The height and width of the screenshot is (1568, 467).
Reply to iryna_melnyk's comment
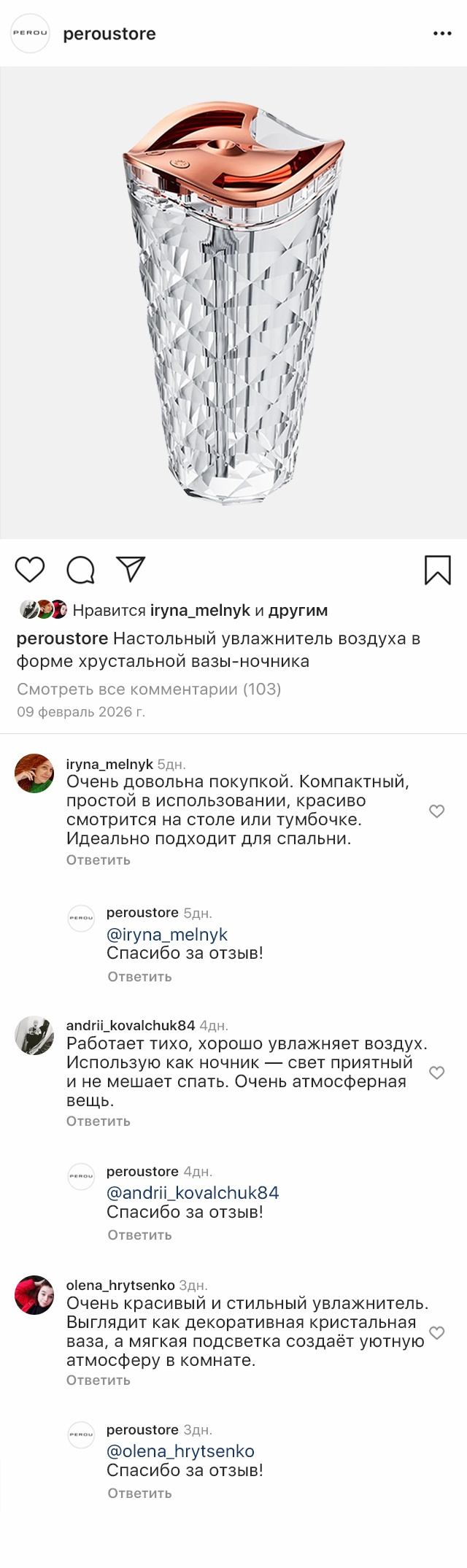(x=99, y=860)
